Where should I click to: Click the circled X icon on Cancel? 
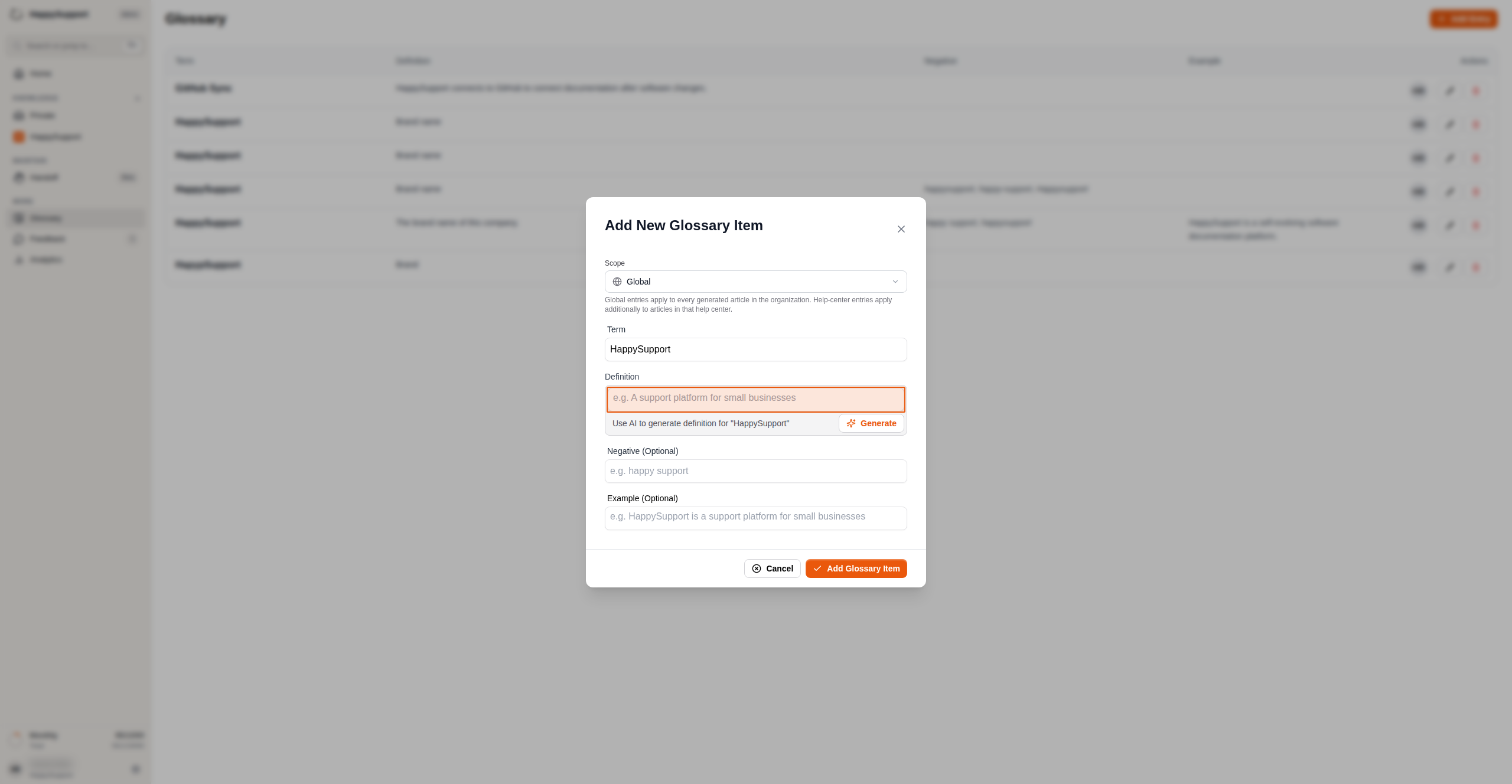pyautogui.click(x=757, y=569)
